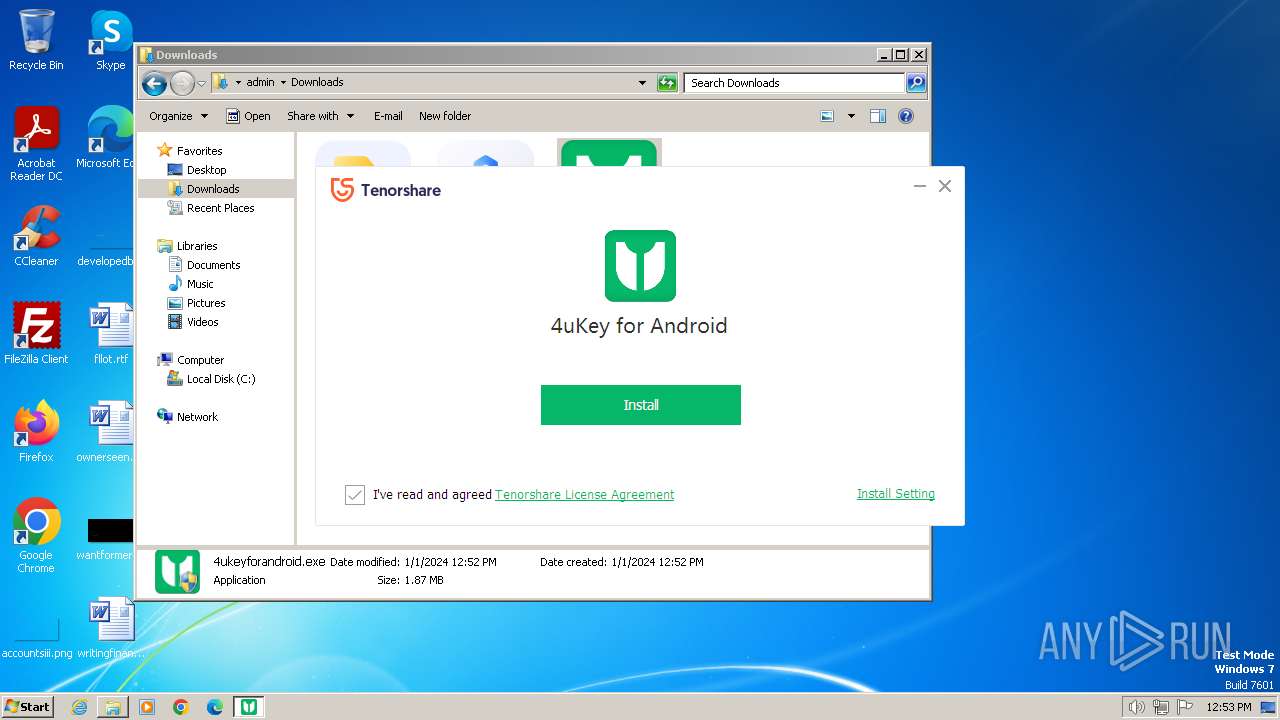Close the Tenorshare installer window

(945, 186)
